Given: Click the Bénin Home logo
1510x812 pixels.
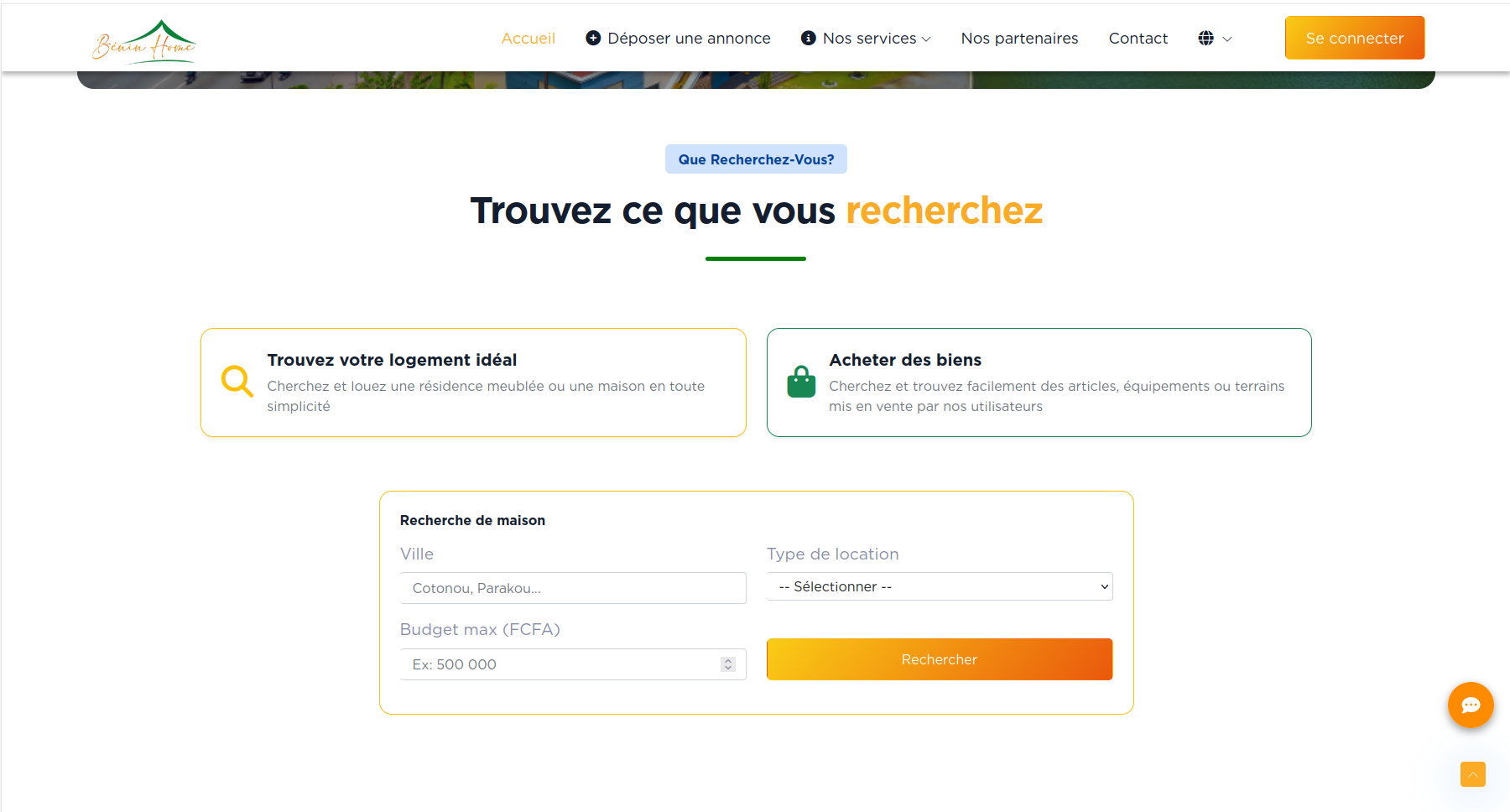Looking at the screenshot, I should (144, 41).
